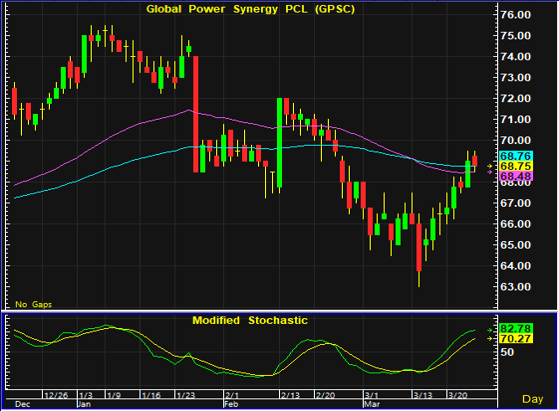Click the 3/13 date marker
This screenshot has height=411, width=559.
coord(423,395)
